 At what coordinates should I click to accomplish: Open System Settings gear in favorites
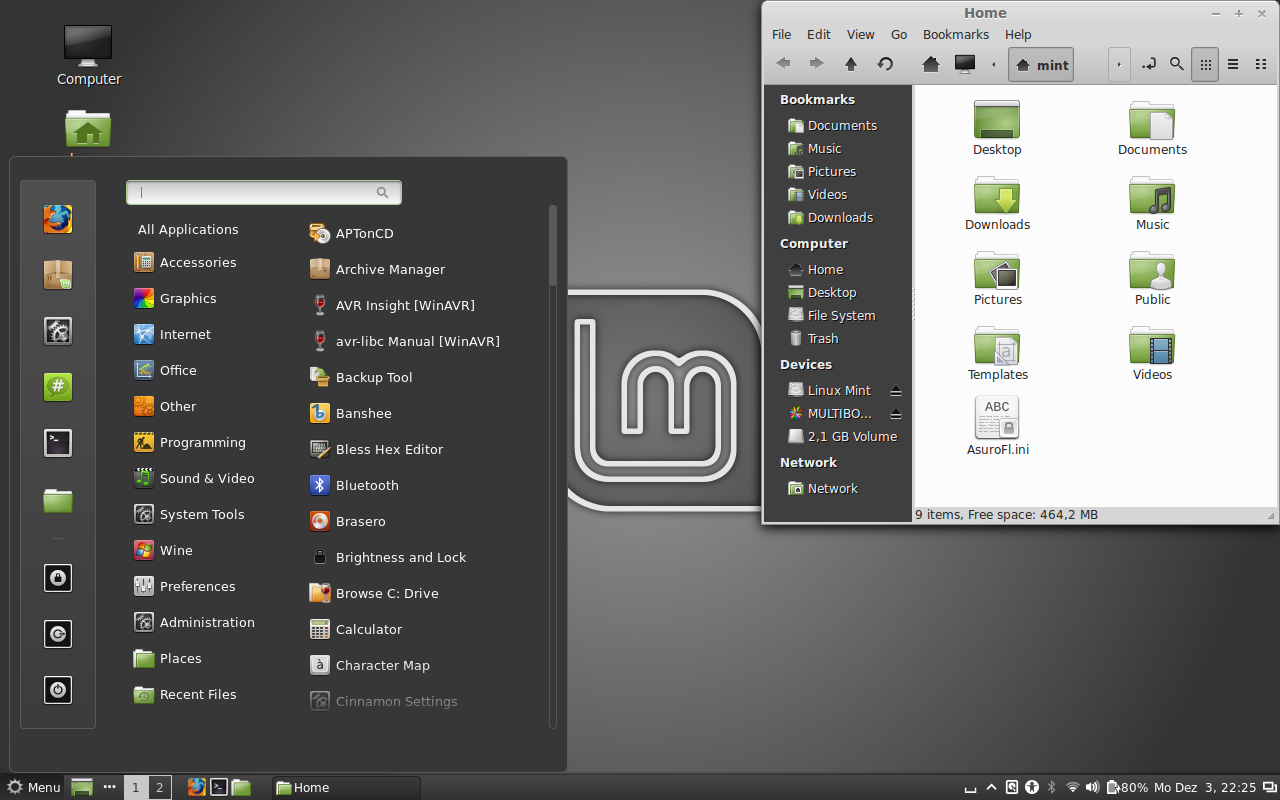[58, 331]
